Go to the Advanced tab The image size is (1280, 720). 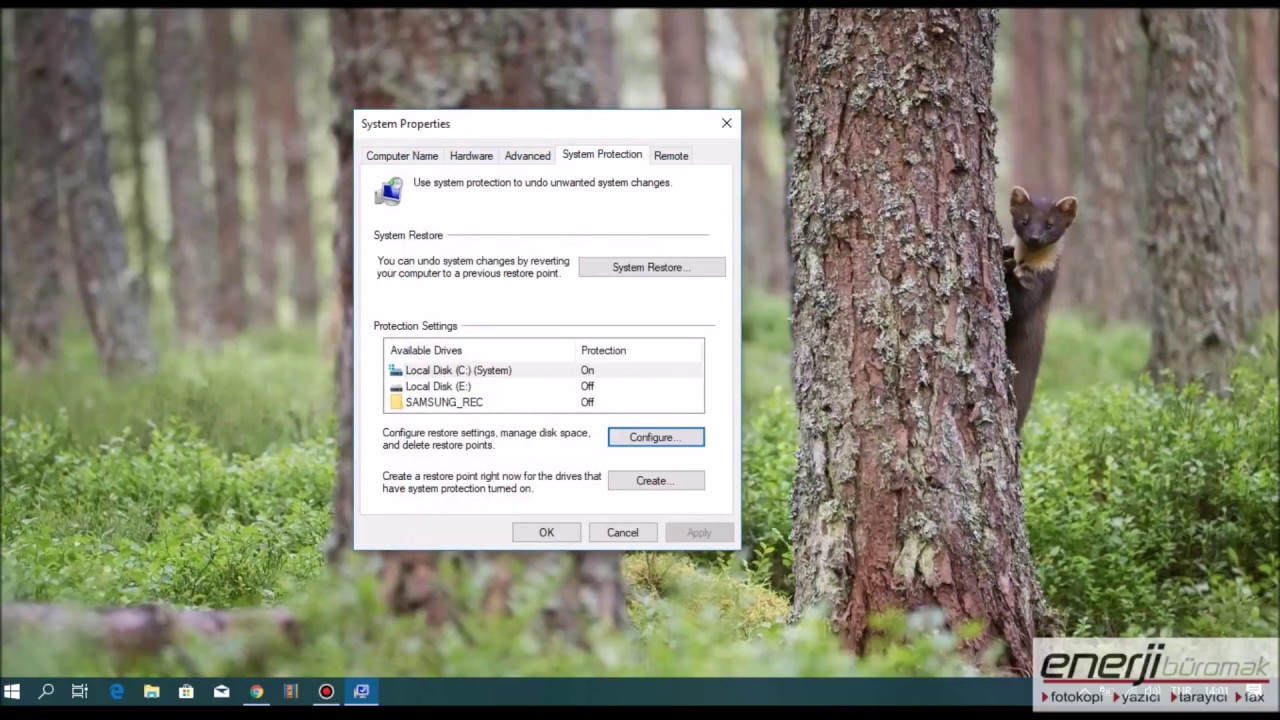pos(527,156)
